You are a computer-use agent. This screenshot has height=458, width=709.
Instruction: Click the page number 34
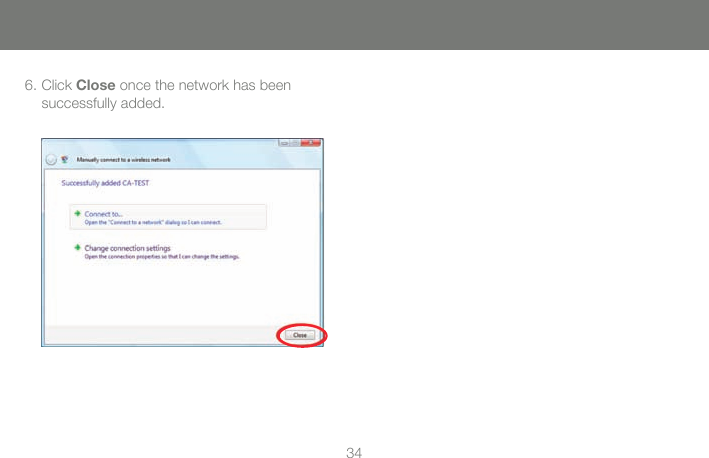(x=354, y=452)
